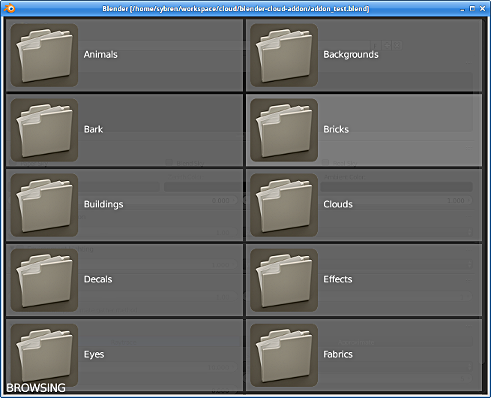491x398 pixels.
Task: Pick the Fabrics text label
Action: [x=338, y=354]
